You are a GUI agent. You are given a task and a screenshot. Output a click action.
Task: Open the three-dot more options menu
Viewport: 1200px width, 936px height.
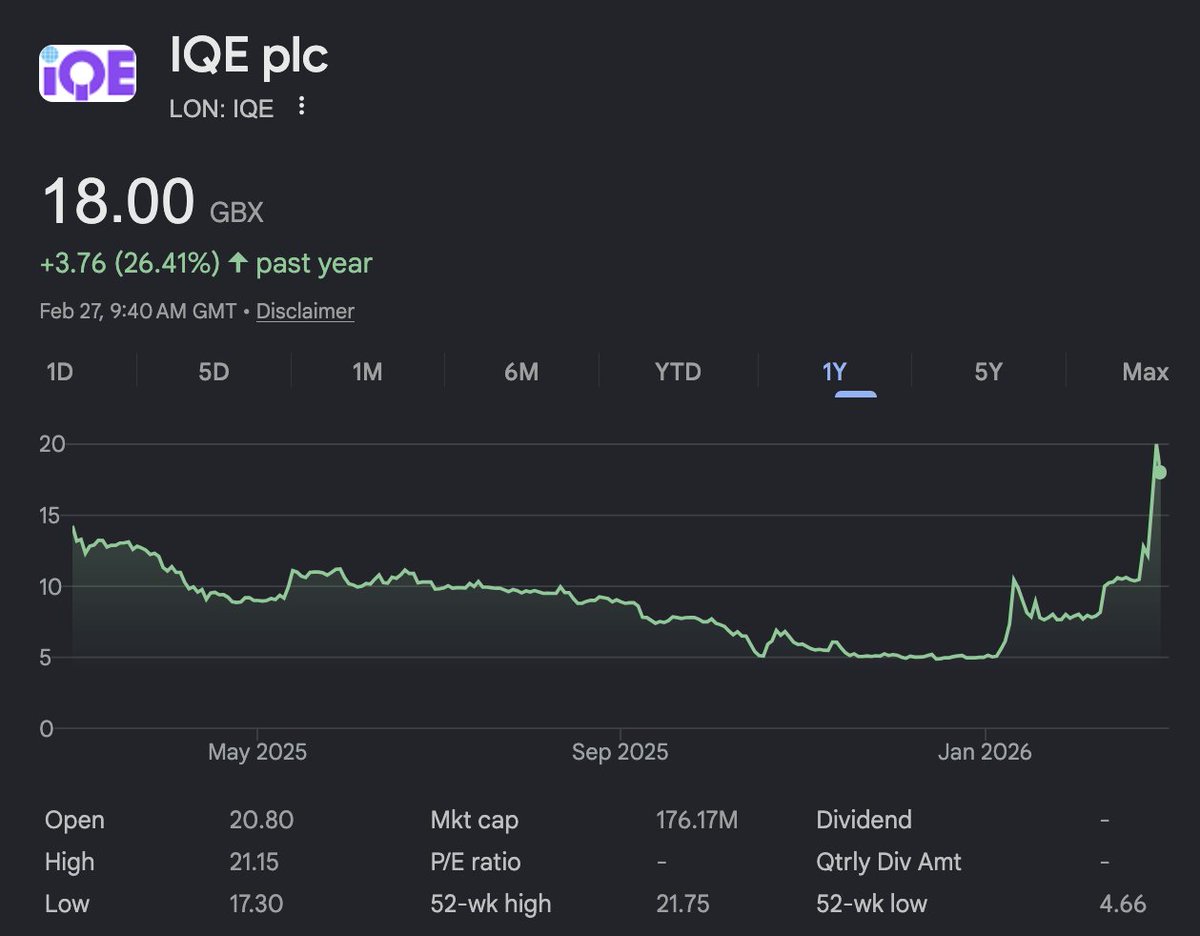tap(302, 107)
